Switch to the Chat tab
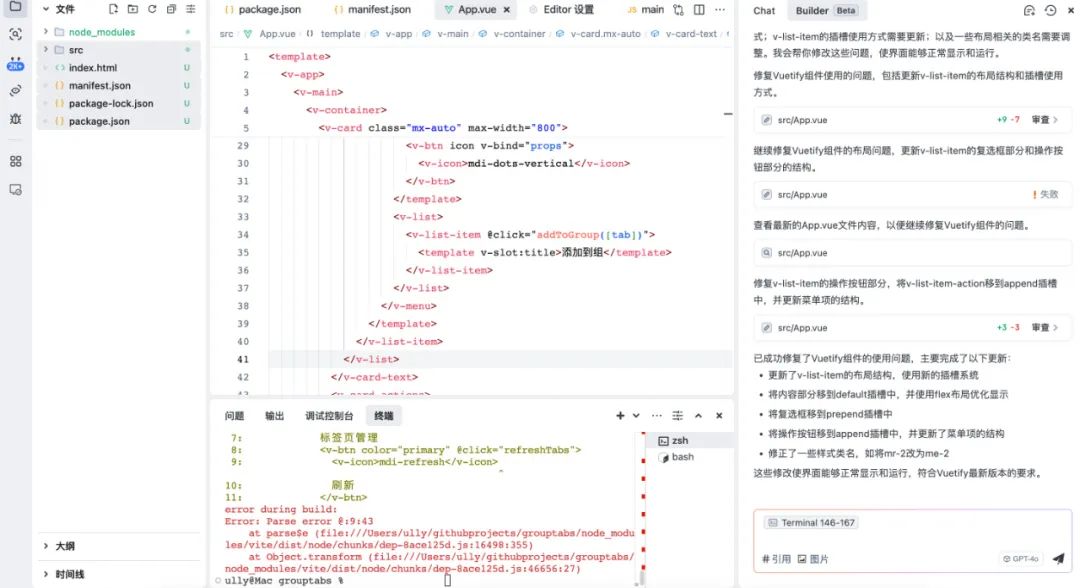The width and height of the screenshot is (1080, 588). click(x=764, y=10)
